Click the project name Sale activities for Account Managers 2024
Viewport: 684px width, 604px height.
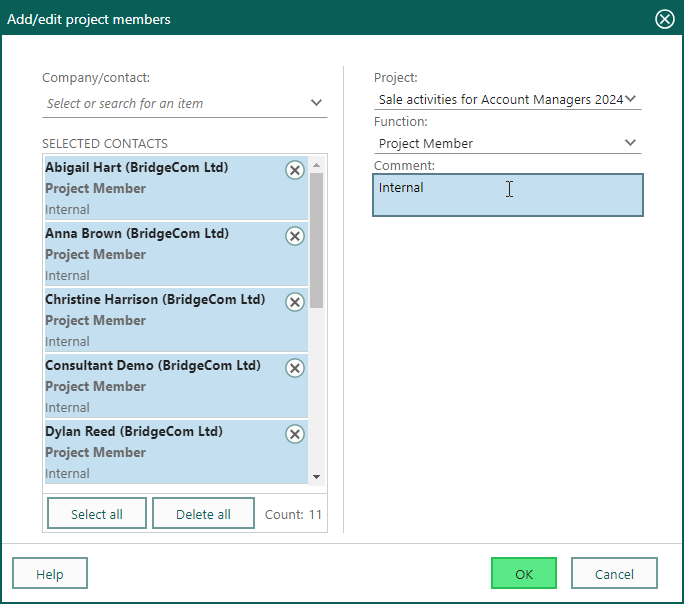(501, 99)
